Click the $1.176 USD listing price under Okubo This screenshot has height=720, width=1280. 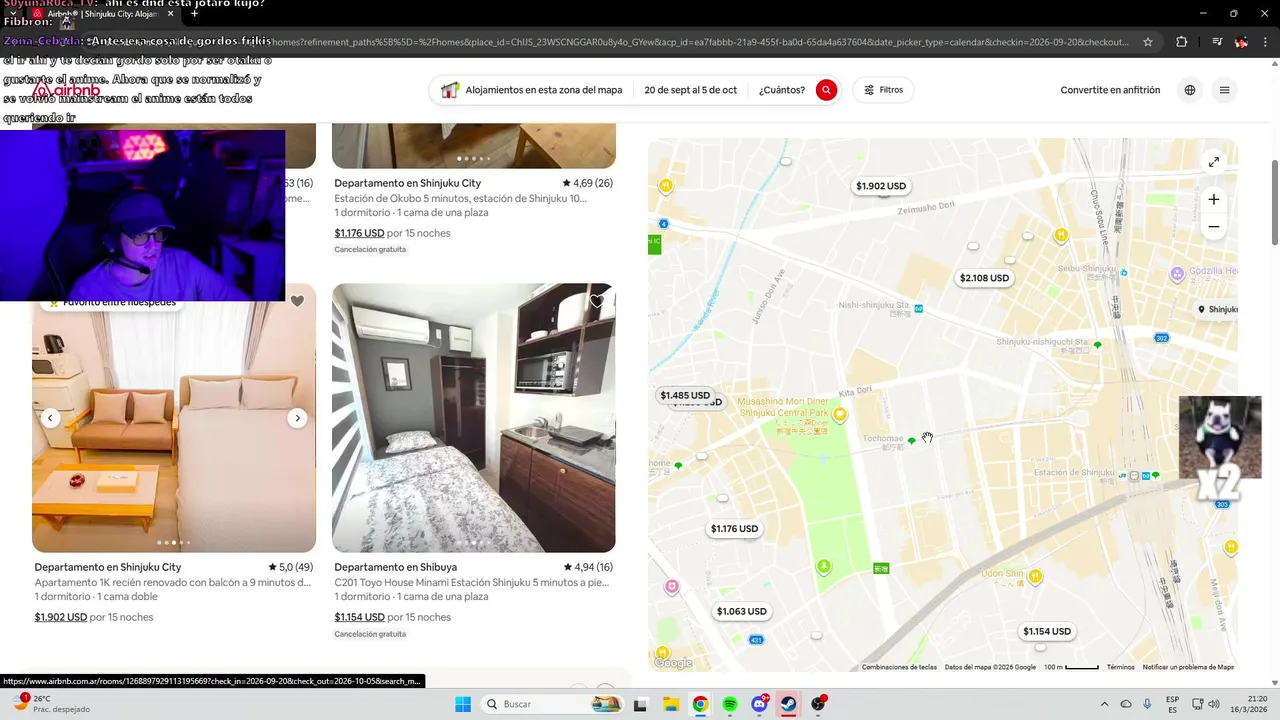(359, 233)
